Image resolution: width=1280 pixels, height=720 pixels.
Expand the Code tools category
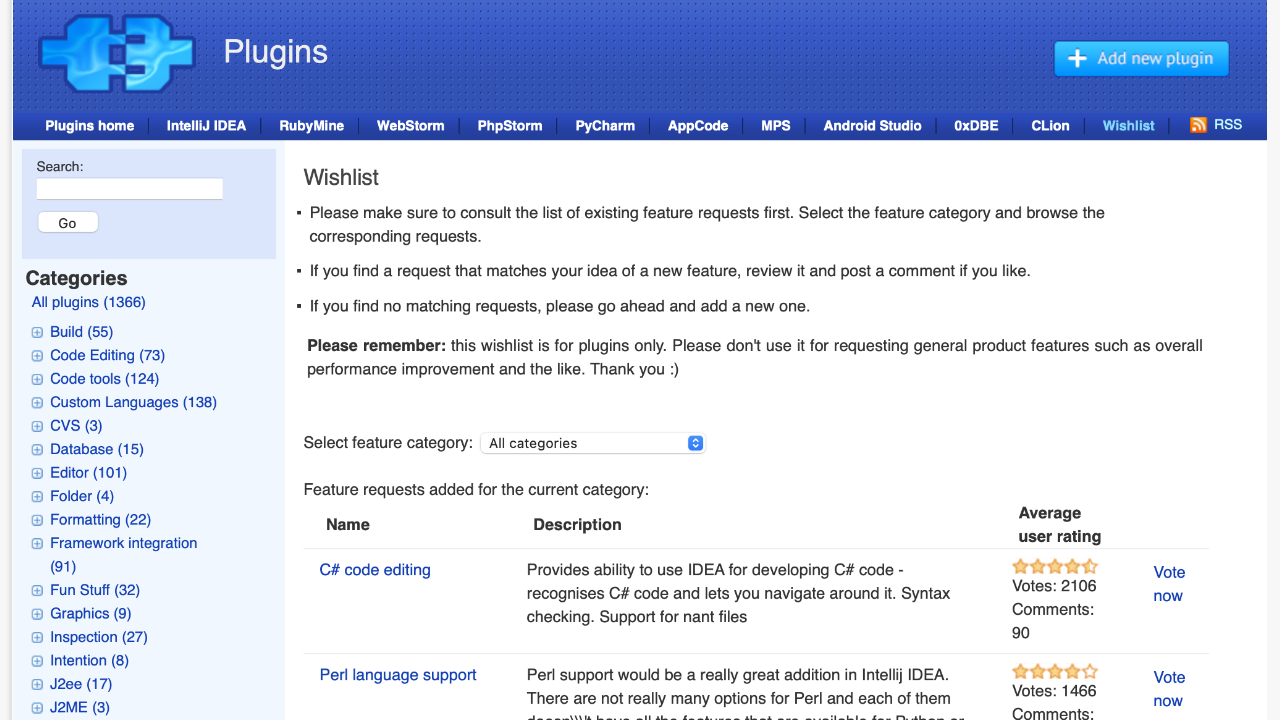[37, 379]
